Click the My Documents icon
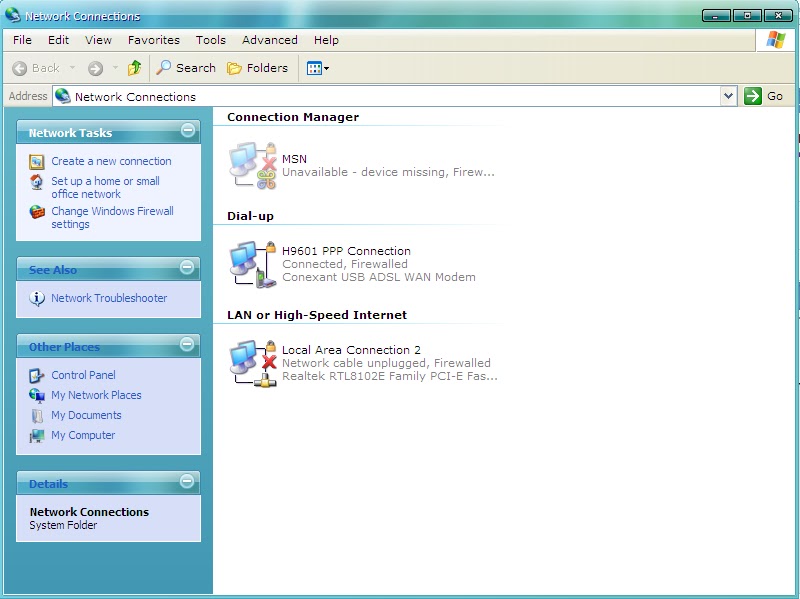Image resolution: width=800 pixels, height=599 pixels. [37, 416]
